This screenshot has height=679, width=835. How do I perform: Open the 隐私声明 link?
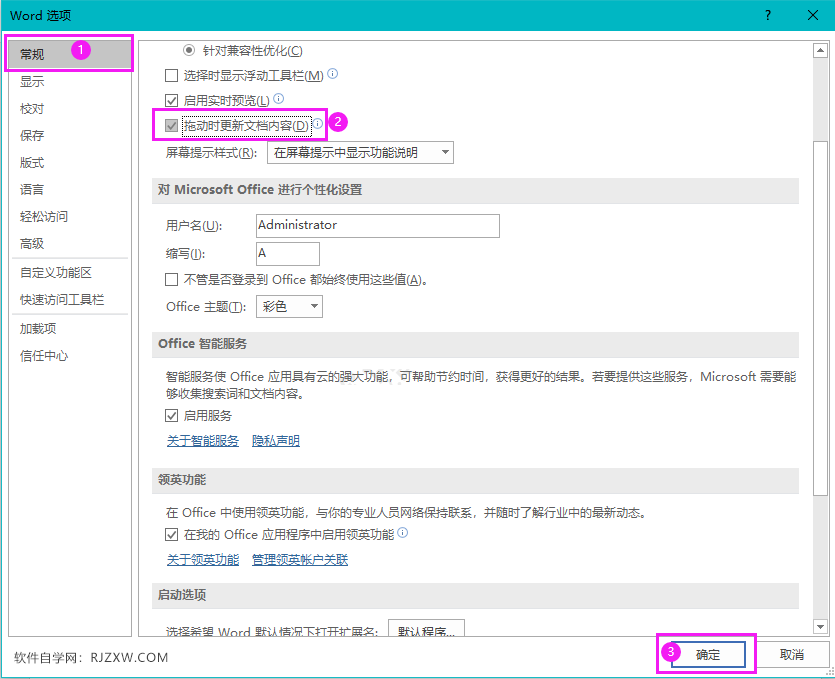274,440
